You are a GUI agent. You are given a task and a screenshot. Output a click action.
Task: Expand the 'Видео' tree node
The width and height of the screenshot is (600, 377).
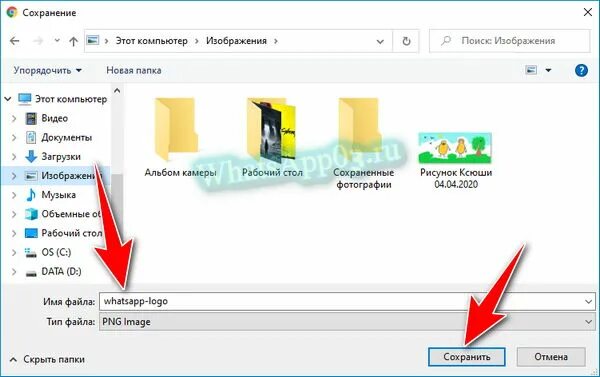[14, 118]
